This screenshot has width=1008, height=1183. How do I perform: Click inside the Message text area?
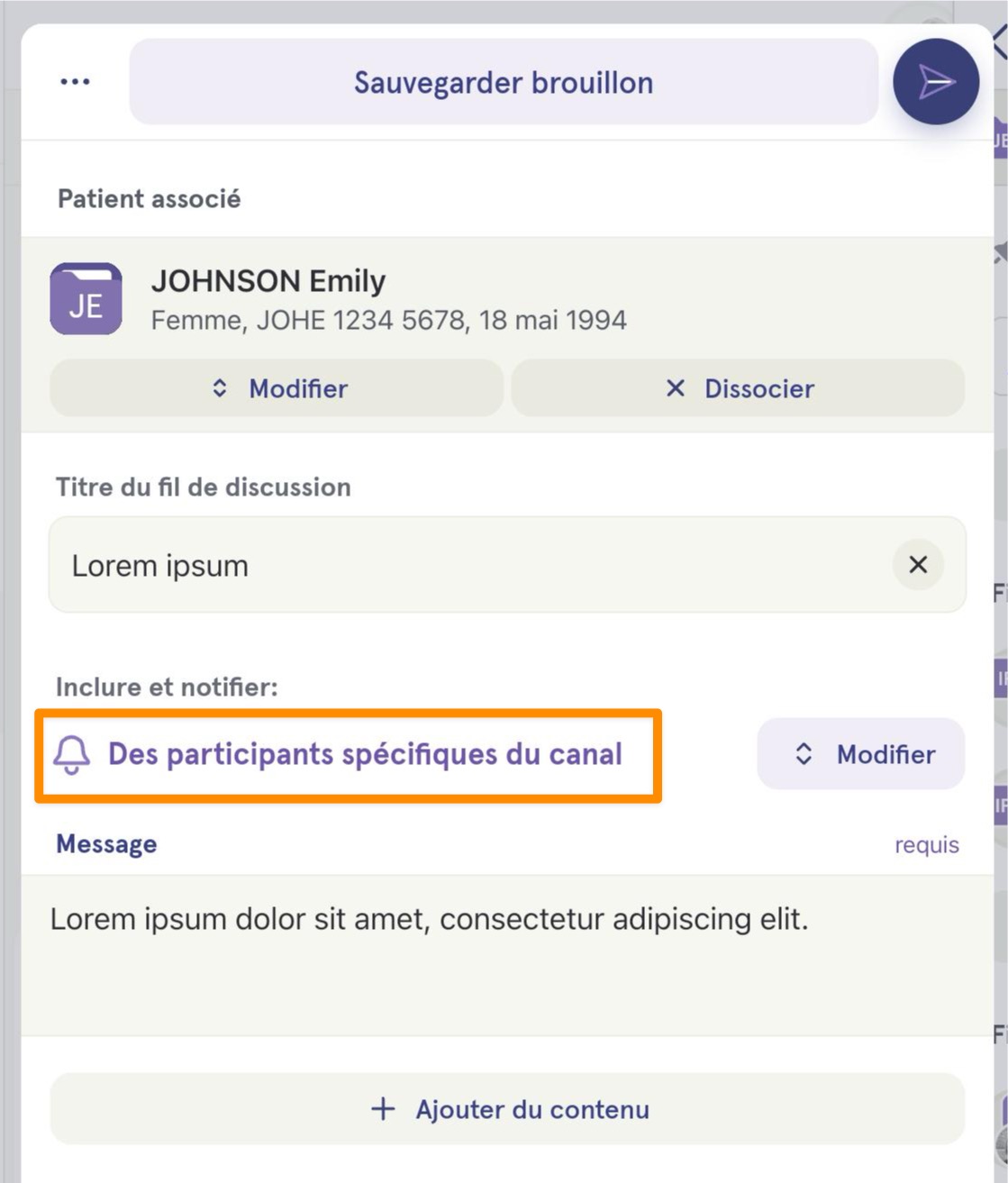[507, 955]
